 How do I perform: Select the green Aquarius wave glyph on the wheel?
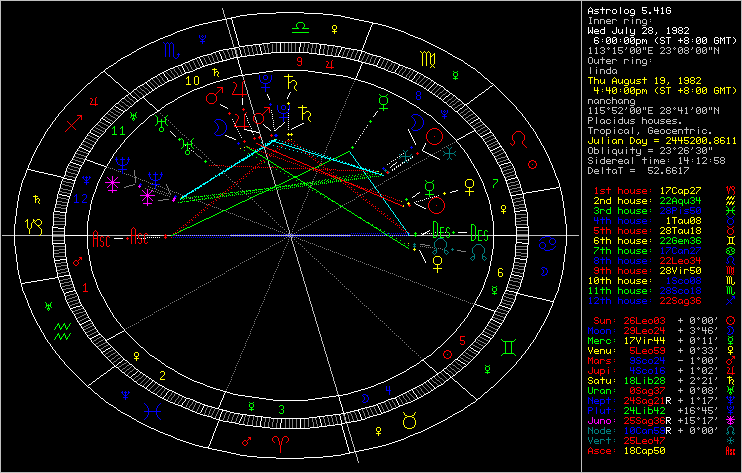62,327
